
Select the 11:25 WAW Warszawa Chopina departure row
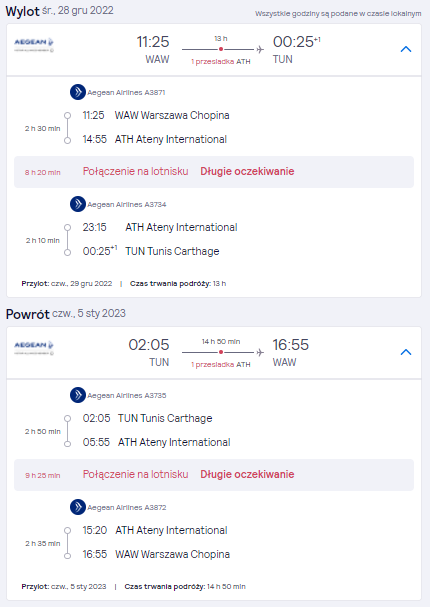[x=156, y=115]
